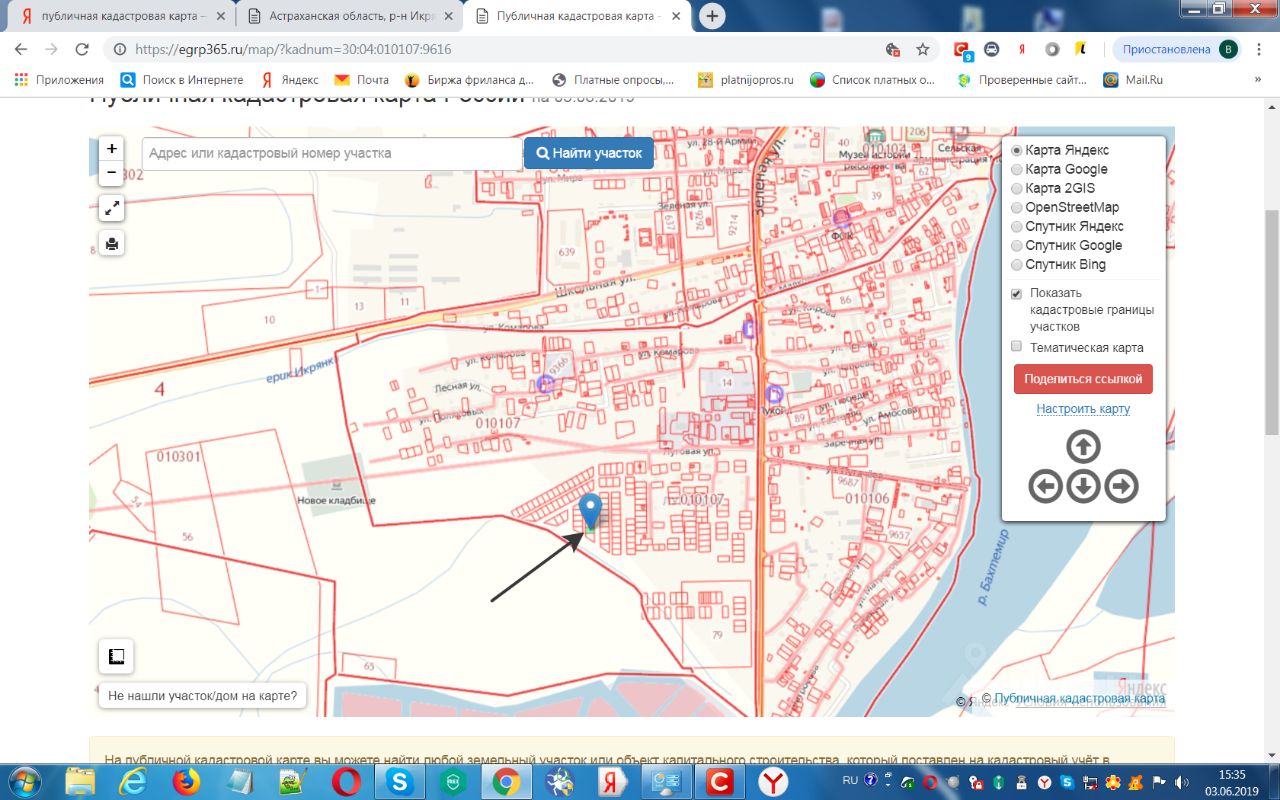This screenshot has height=800, width=1280.
Task: Select OpenStreetMap base layer
Action: click(x=1017, y=207)
